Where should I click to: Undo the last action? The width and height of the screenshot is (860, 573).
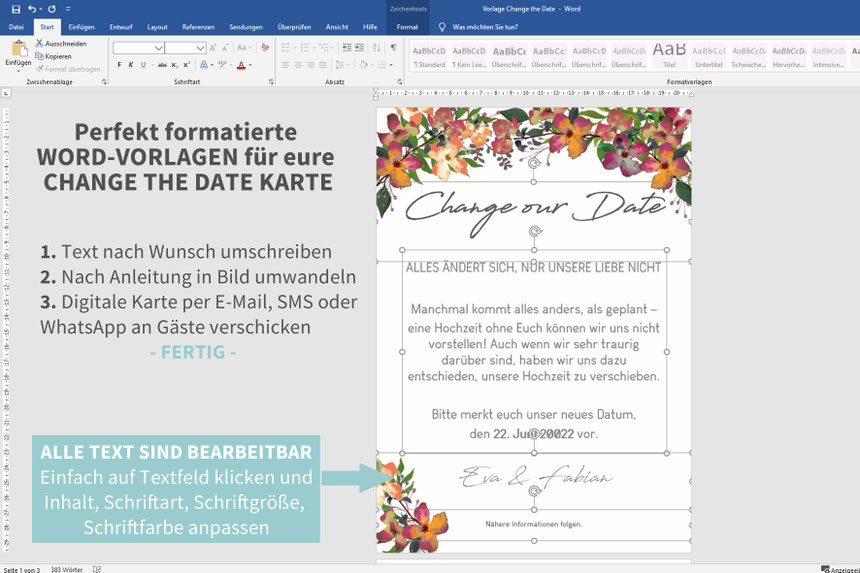(x=31, y=9)
